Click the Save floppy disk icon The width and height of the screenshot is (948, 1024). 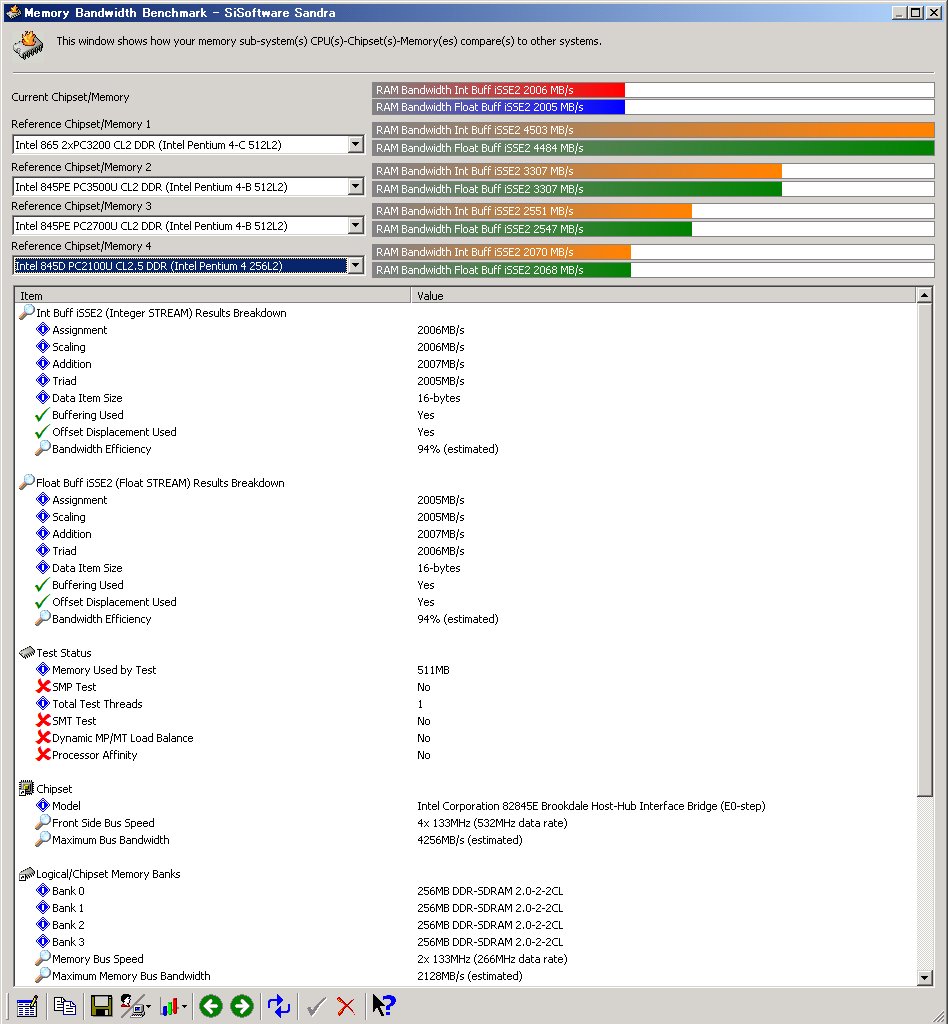pyautogui.click(x=101, y=1006)
